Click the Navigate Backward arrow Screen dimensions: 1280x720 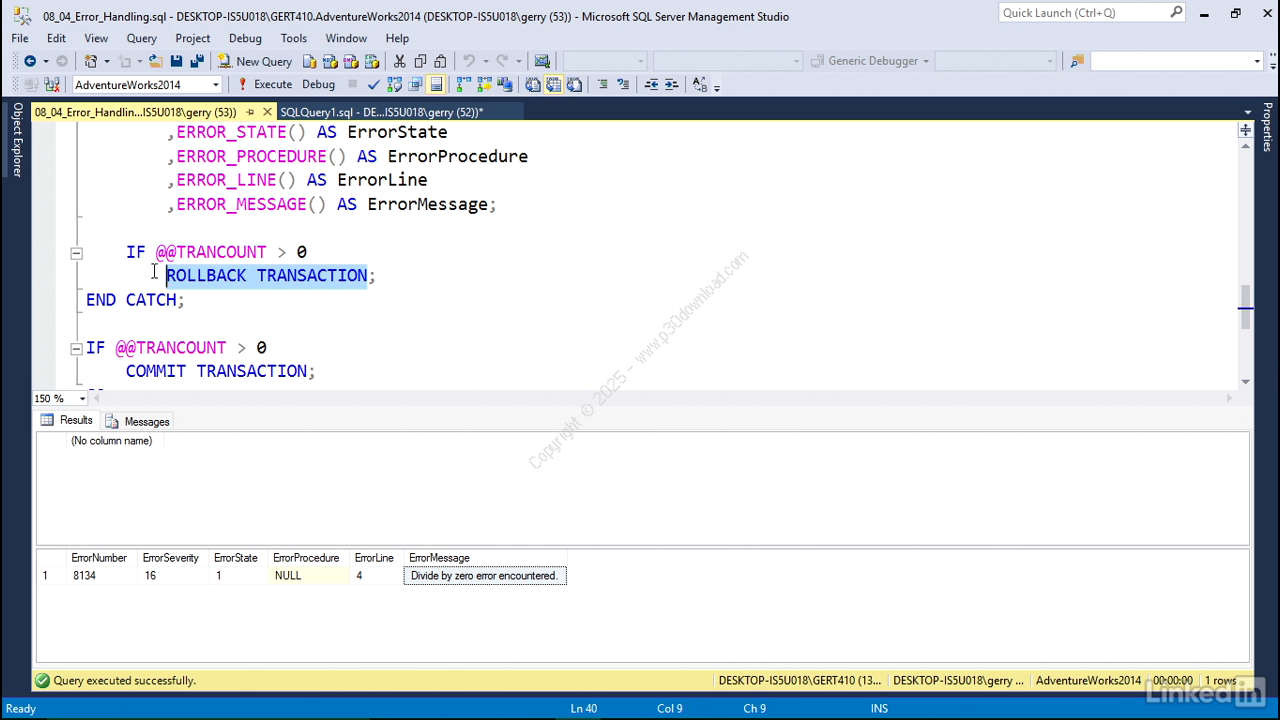coord(30,61)
